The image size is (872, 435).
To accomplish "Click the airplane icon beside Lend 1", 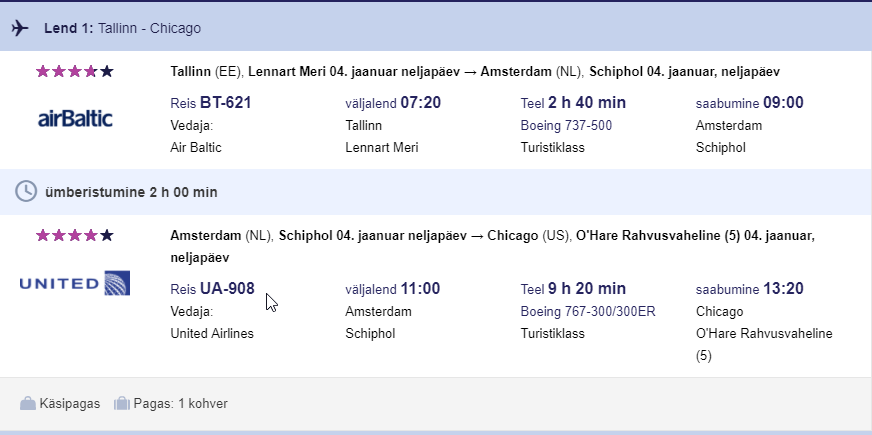I will (21, 28).
